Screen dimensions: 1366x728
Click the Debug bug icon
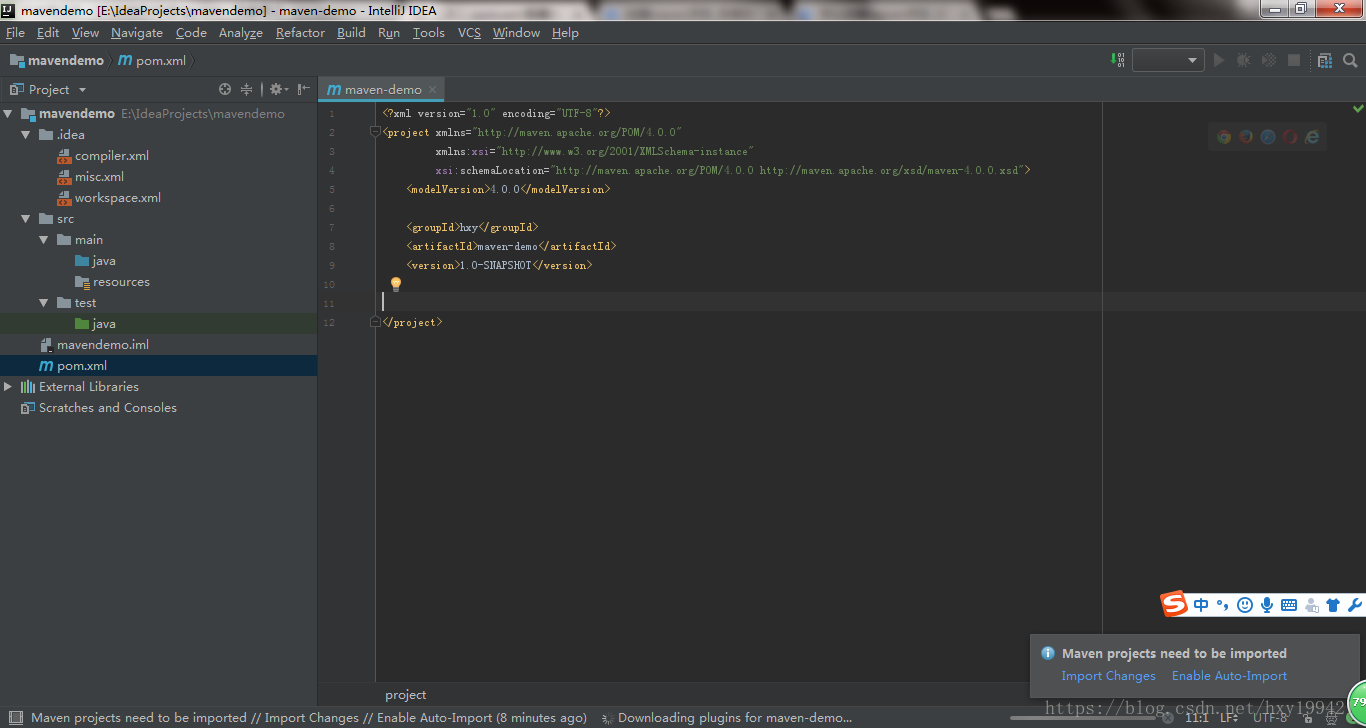tap(1244, 60)
